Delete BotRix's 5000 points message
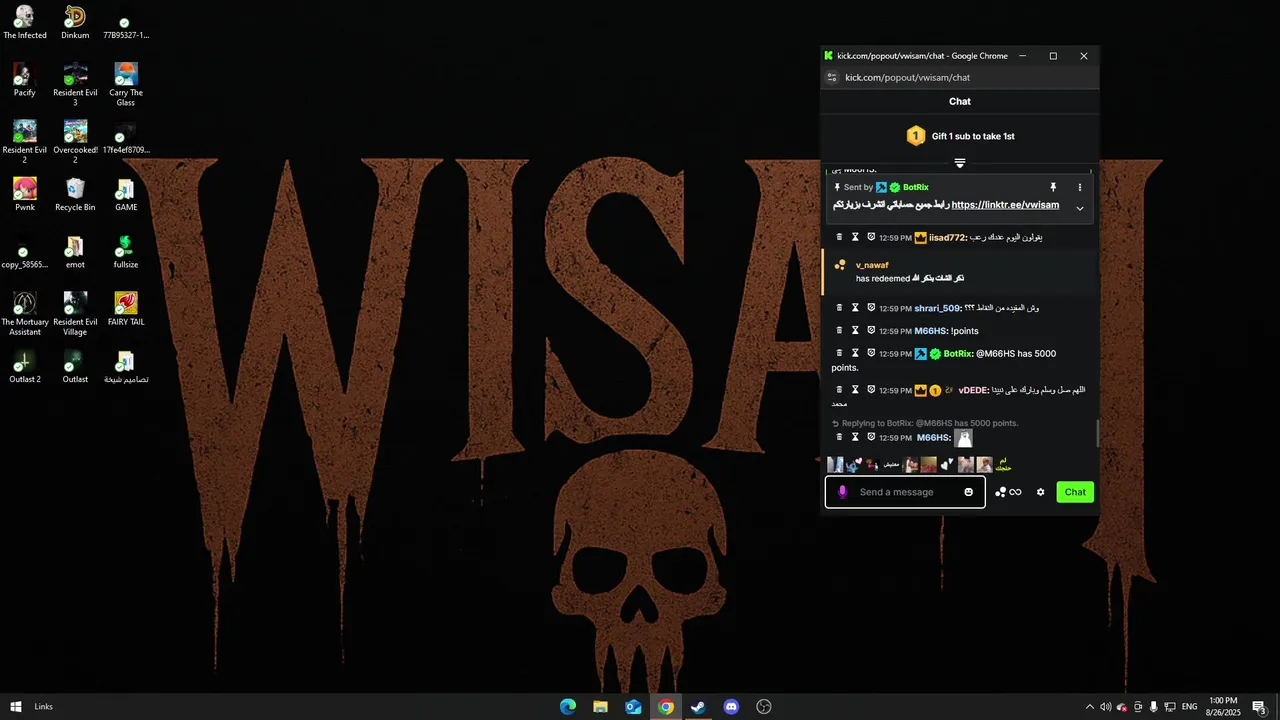The width and height of the screenshot is (1280, 720). 839,353
